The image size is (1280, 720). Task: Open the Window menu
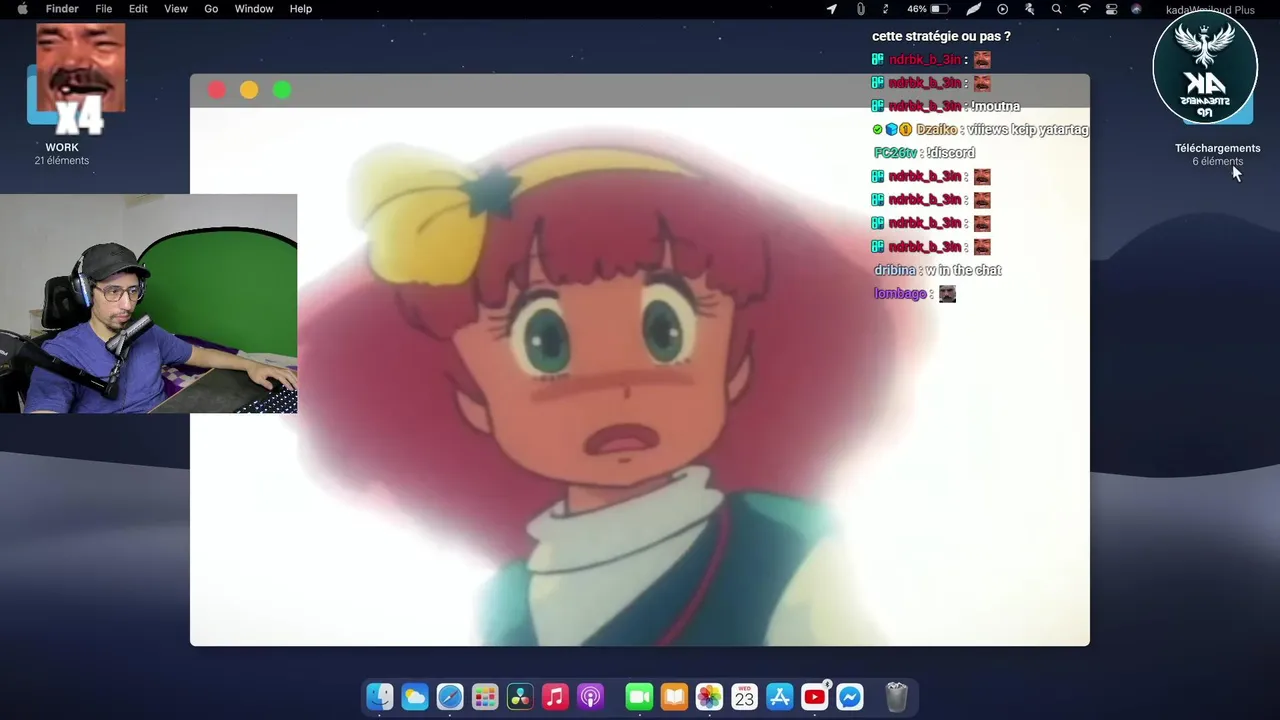(x=254, y=9)
